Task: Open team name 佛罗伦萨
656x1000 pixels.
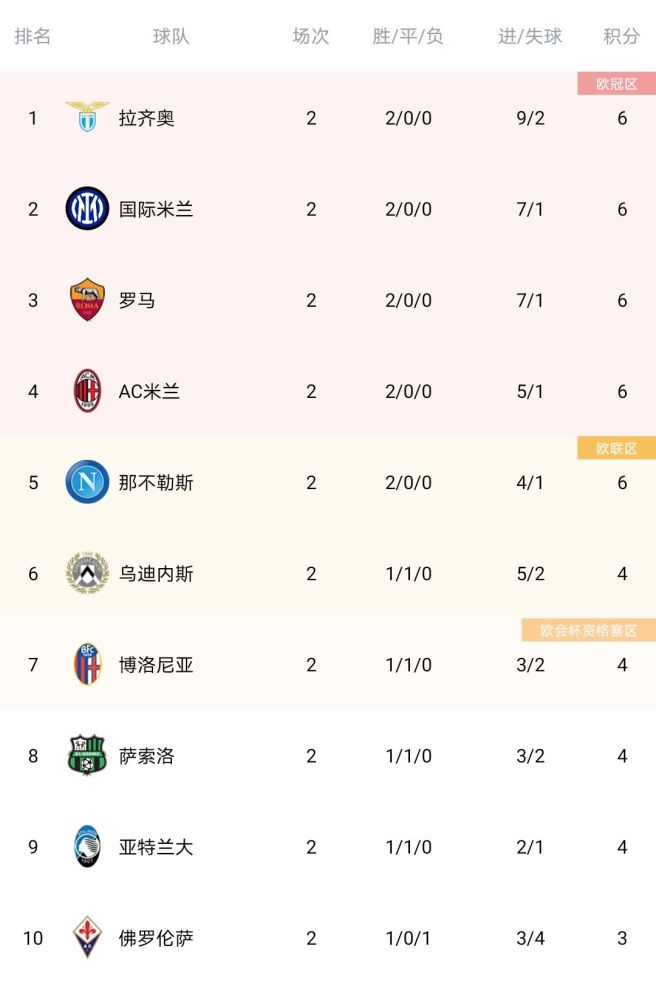Action: pos(156,938)
